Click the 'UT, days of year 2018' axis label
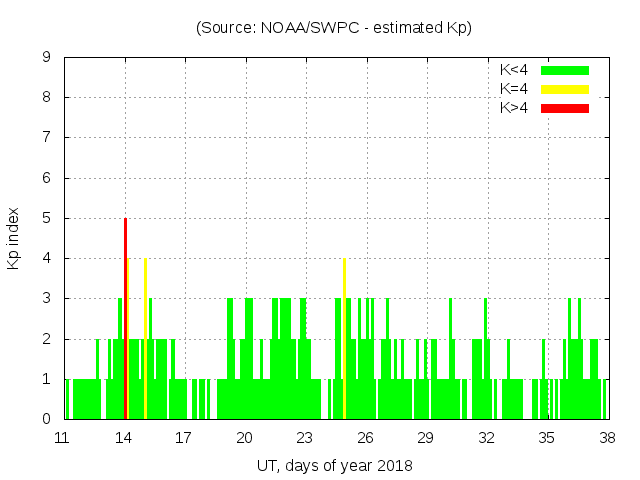 333,465
